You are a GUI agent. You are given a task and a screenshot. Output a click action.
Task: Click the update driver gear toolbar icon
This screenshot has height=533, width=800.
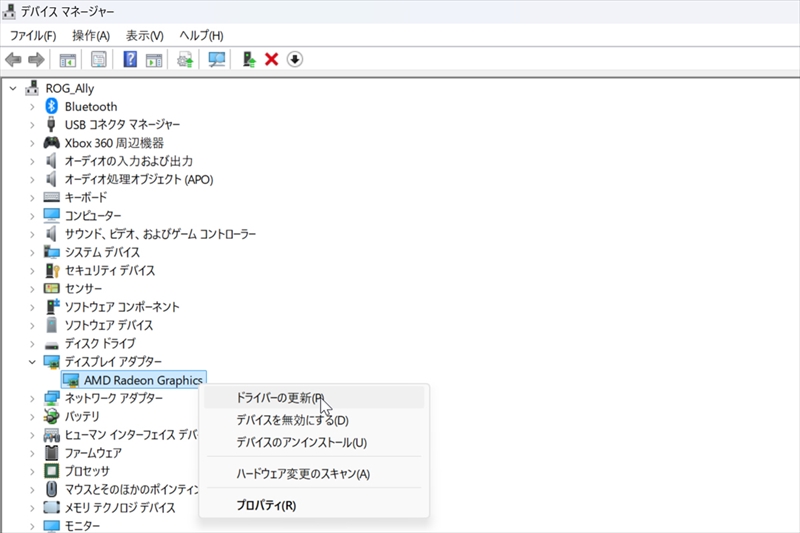pos(185,60)
